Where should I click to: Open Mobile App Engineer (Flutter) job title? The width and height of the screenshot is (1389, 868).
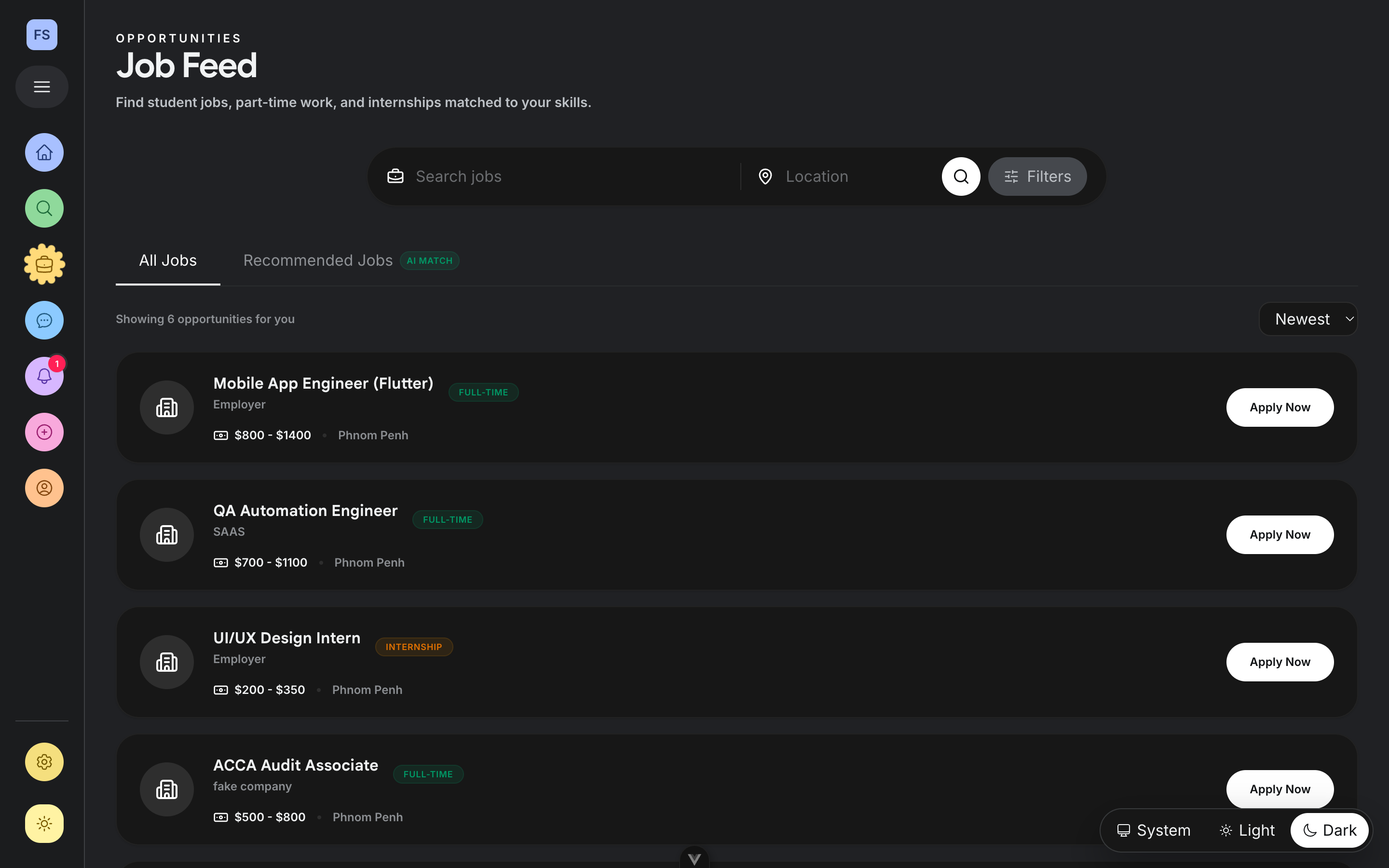[x=323, y=383]
